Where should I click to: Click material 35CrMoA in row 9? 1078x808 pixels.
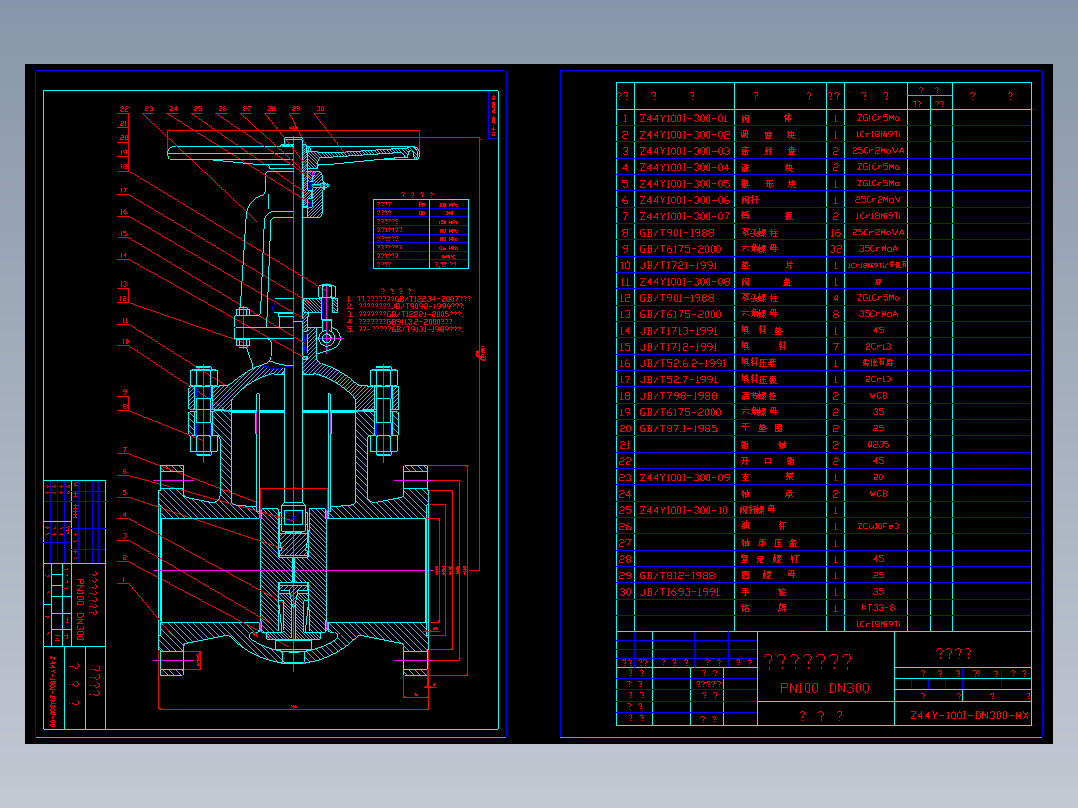point(878,249)
